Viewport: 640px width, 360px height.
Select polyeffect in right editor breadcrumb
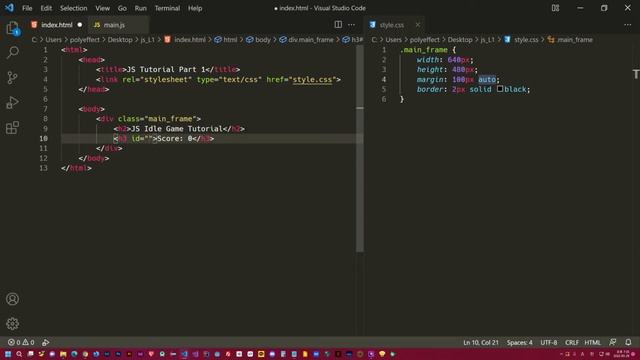424,40
